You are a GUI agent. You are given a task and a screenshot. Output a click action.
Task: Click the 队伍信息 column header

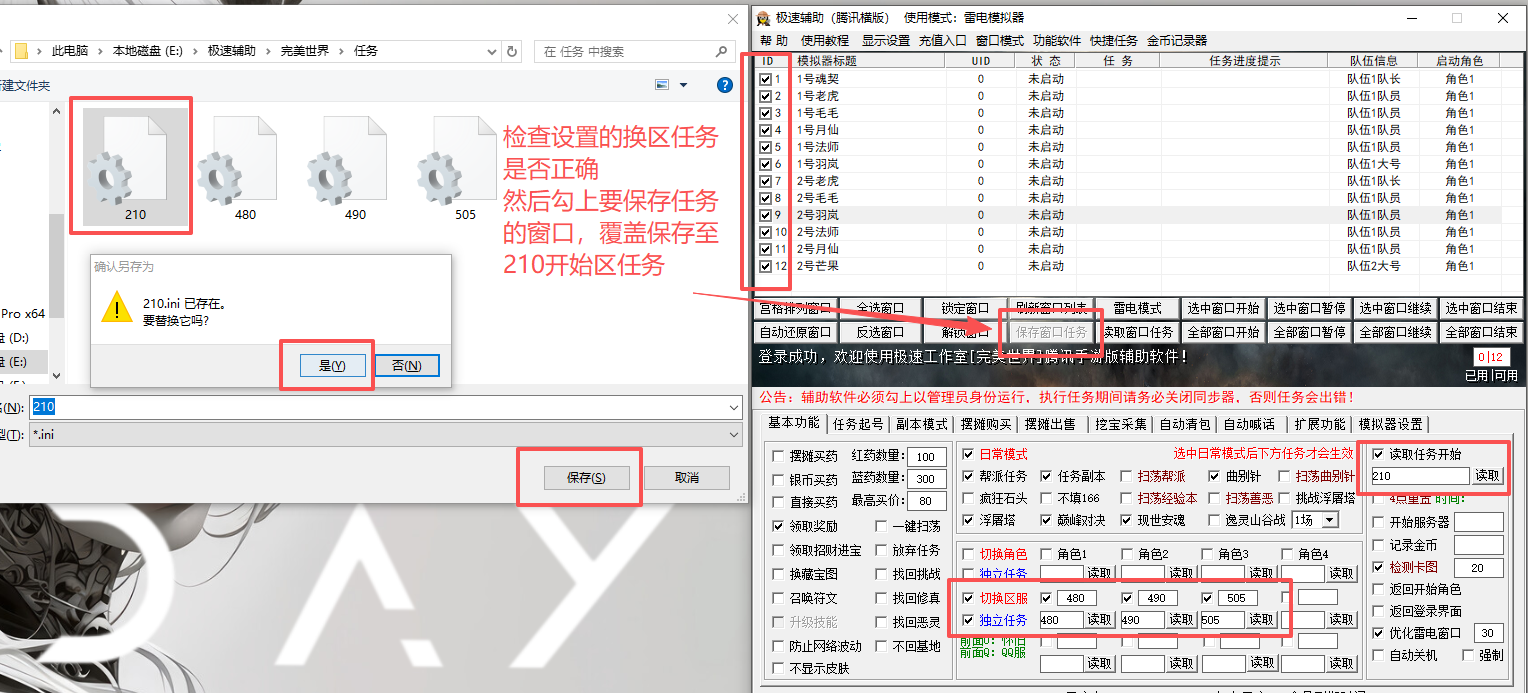(1373, 61)
